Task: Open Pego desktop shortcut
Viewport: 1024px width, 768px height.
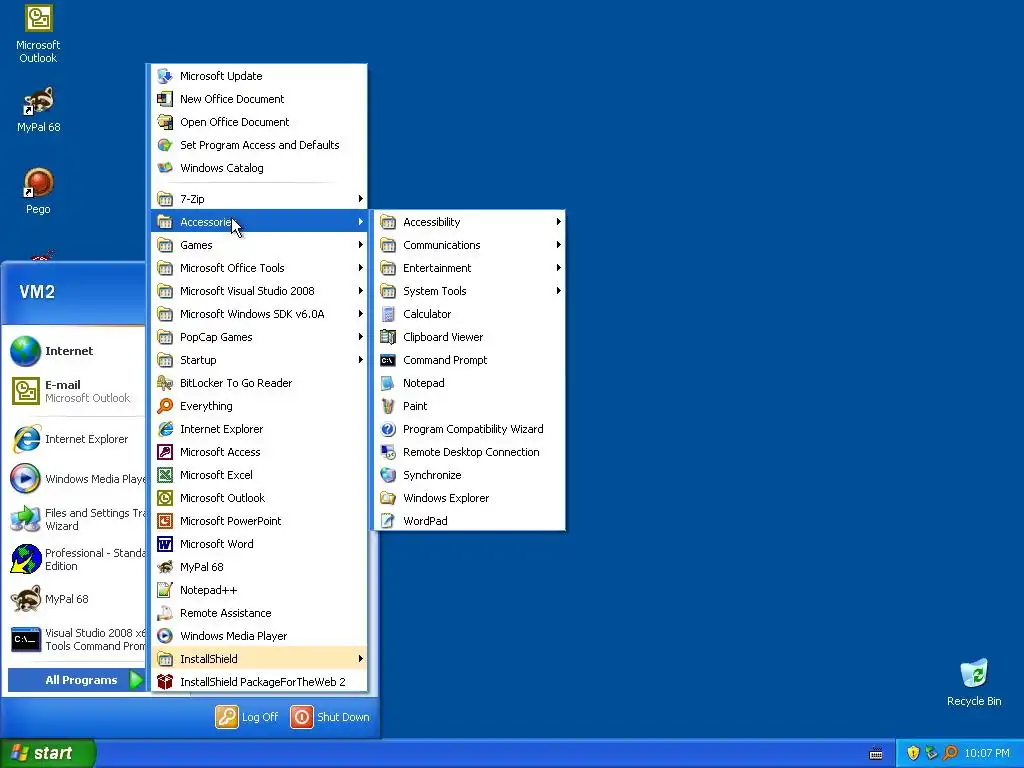Action: click(x=38, y=191)
